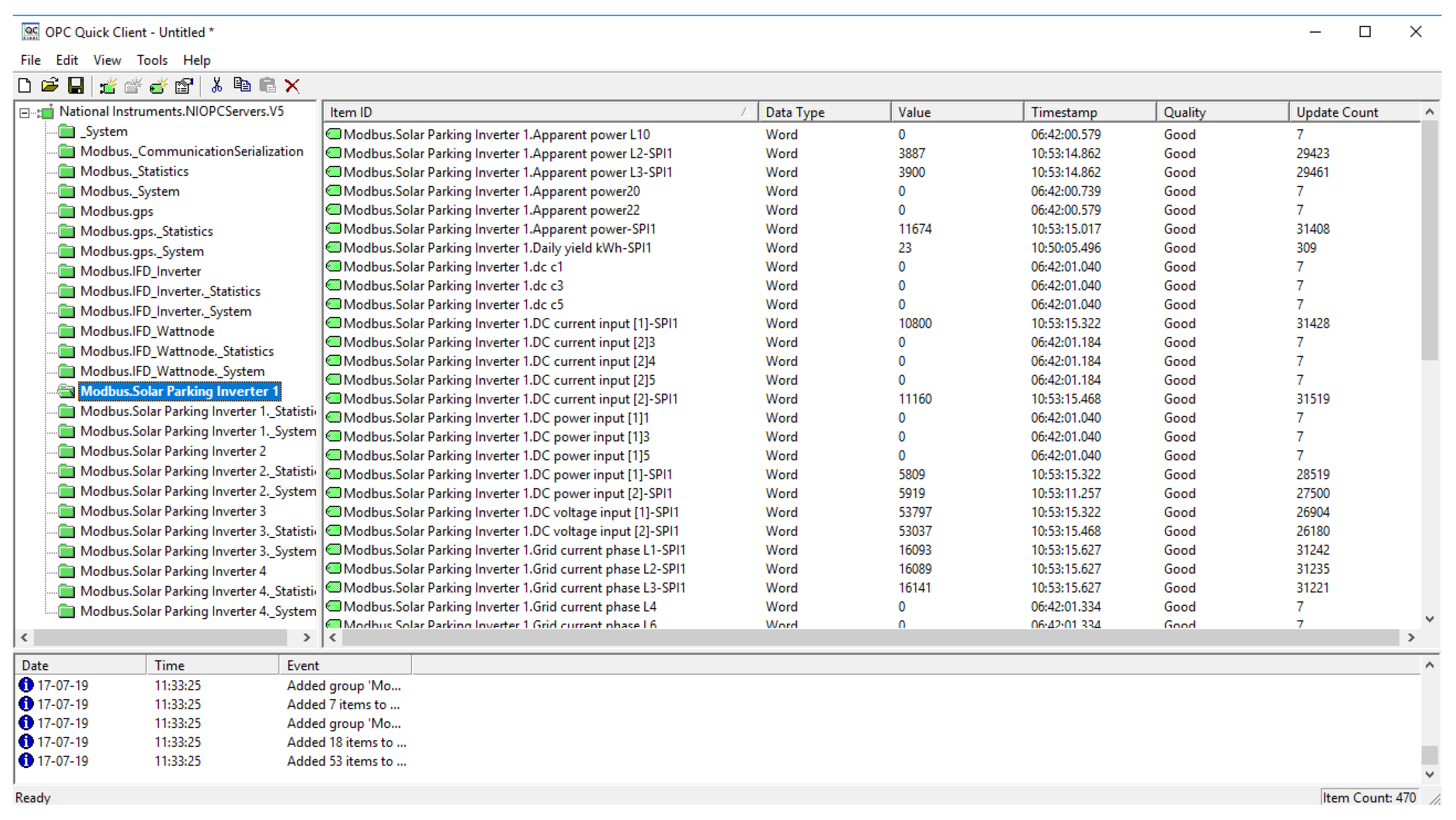Select Modbus.Solar Parking Inverter 2 group
The image size is (1456, 820).
tap(173, 451)
